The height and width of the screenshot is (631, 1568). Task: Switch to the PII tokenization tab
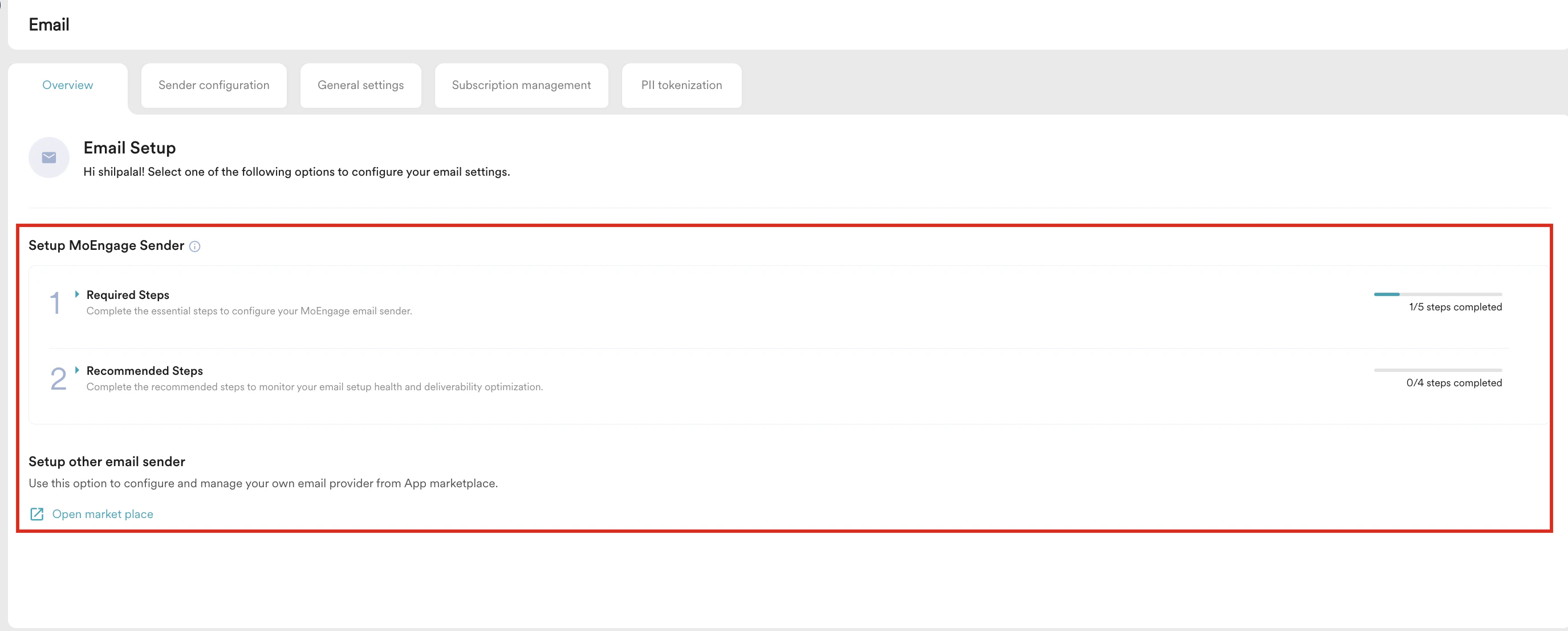(x=681, y=85)
